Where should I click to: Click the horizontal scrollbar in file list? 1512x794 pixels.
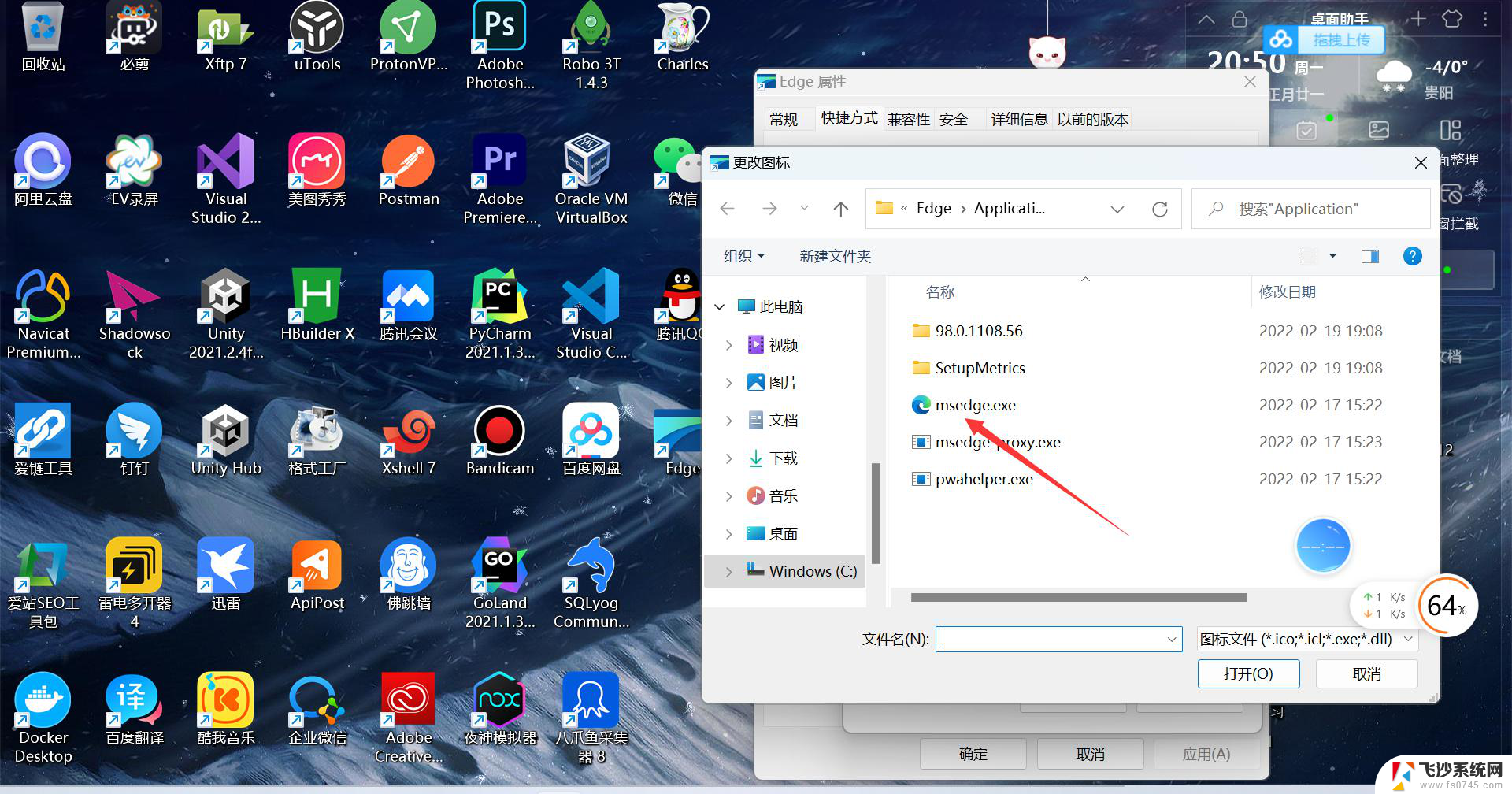[x=1079, y=597]
